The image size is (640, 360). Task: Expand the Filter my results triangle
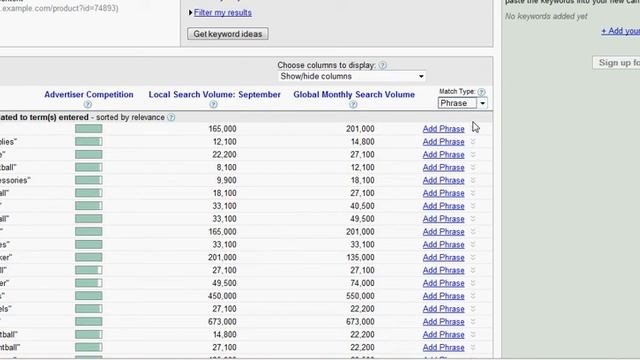click(190, 13)
